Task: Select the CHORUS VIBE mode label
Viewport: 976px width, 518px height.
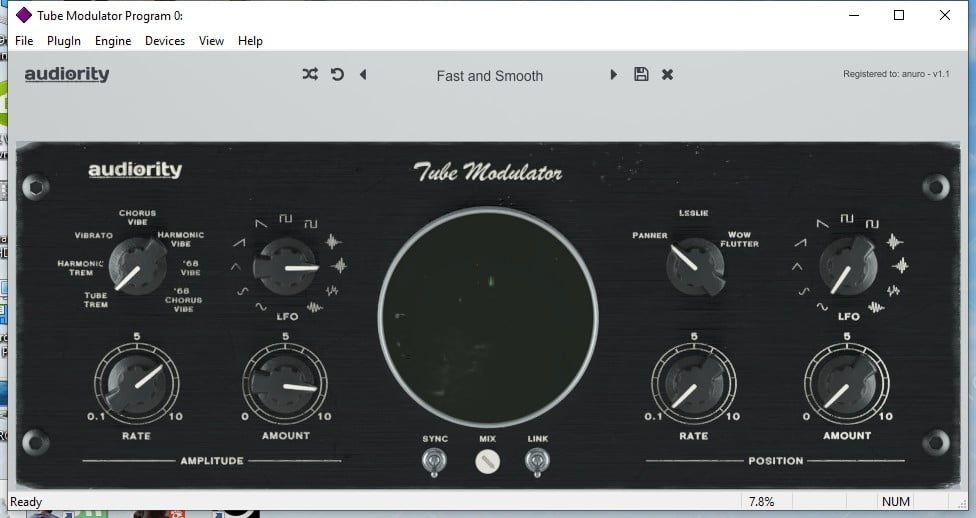Action: pyautogui.click(x=138, y=217)
